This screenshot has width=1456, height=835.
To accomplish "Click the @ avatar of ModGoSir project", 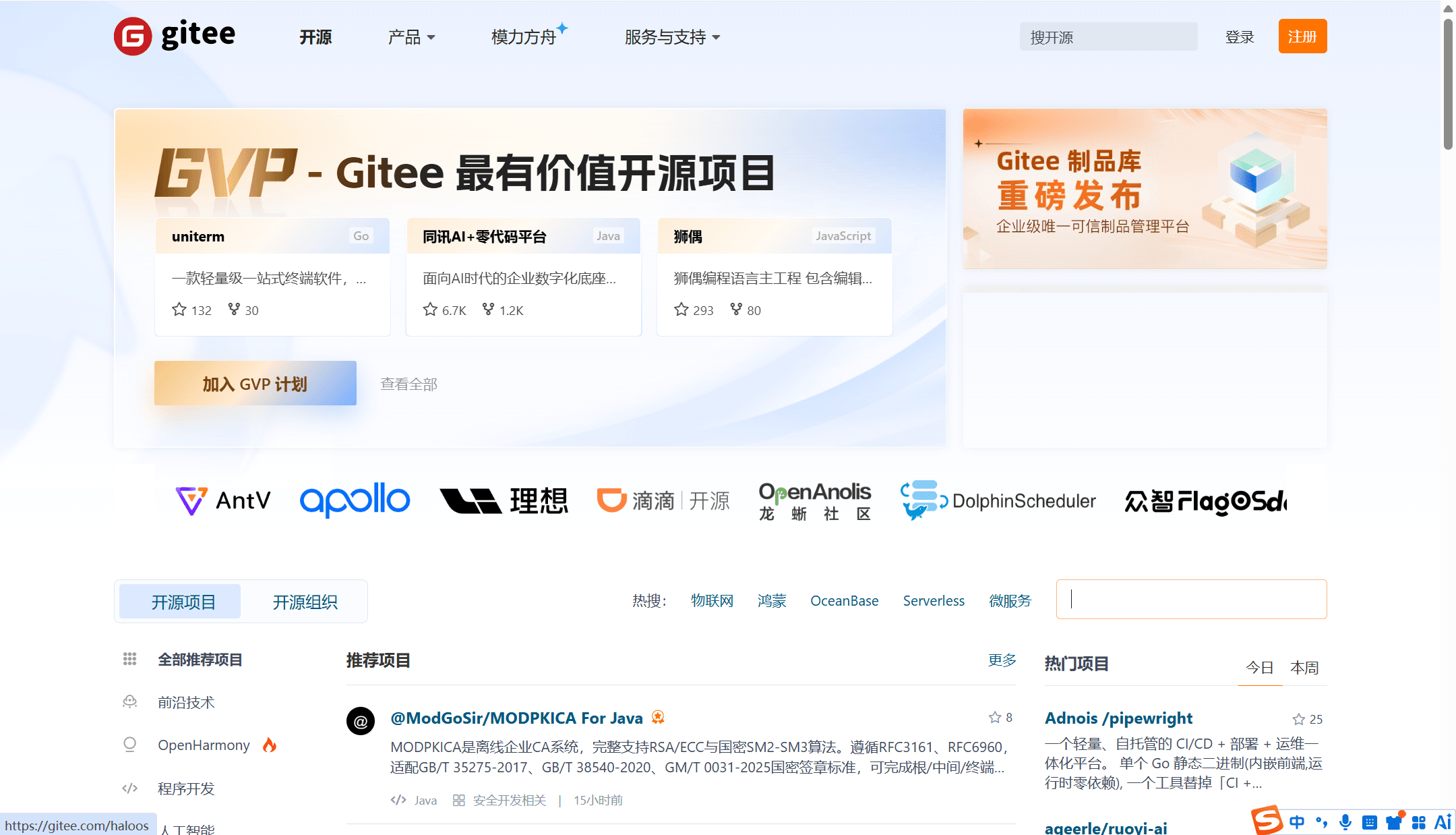I will (x=361, y=722).
